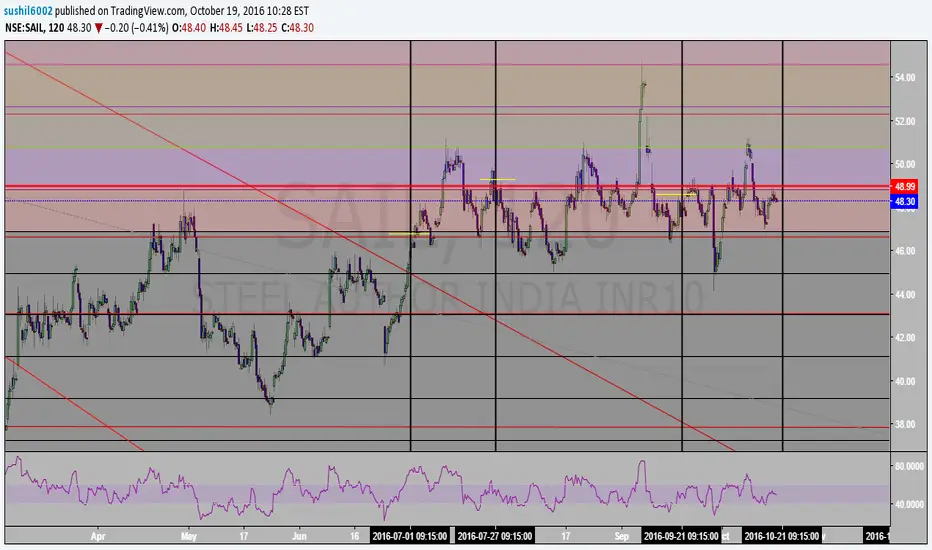Select the blue 48.30 current price label

(905, 202)
